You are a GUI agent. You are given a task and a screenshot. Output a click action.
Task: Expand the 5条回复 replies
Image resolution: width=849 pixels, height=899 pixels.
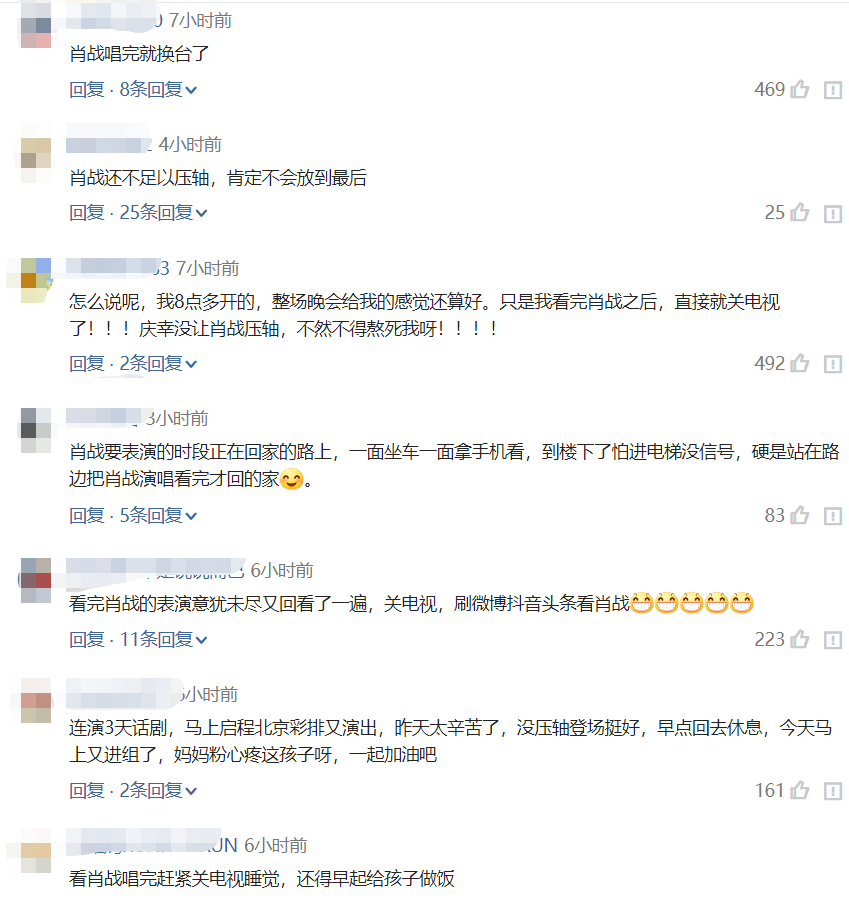[158, 515]
